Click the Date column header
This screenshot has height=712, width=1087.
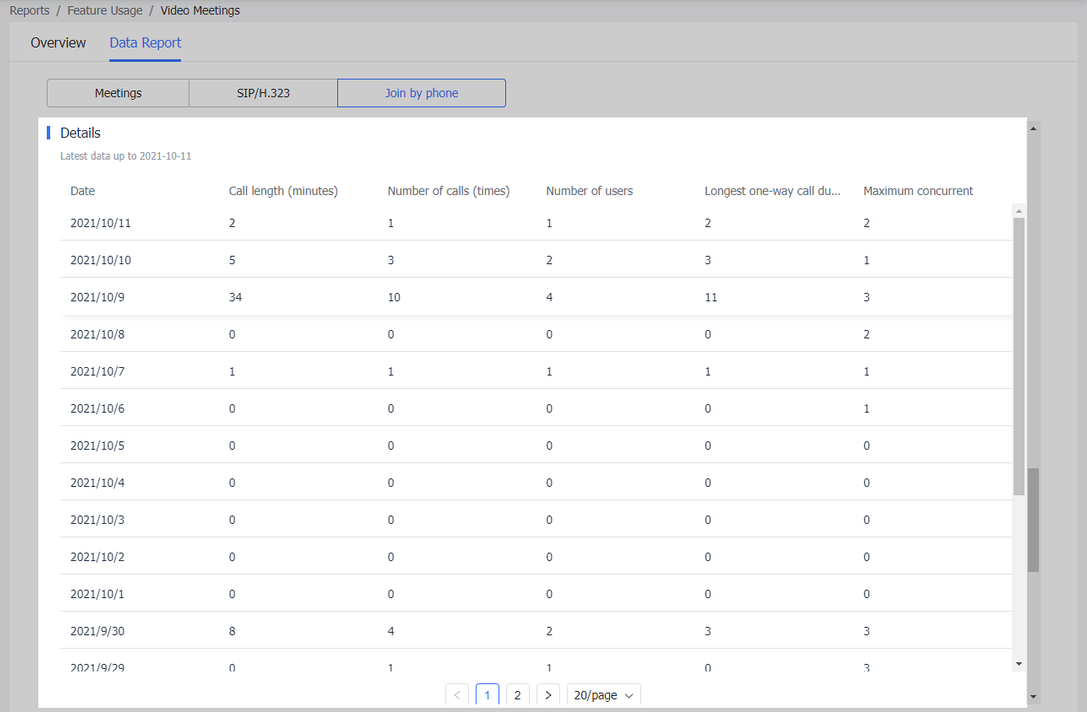[82, 191]
